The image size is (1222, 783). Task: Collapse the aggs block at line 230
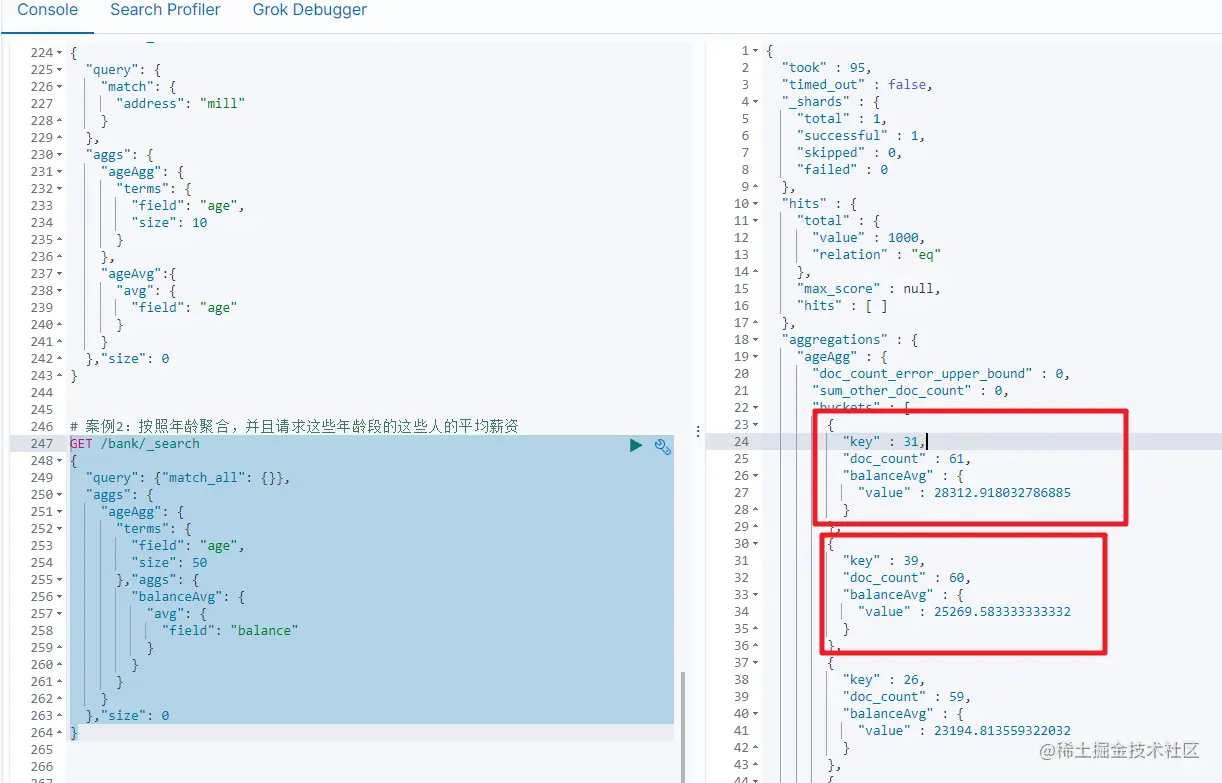(59, 155)
